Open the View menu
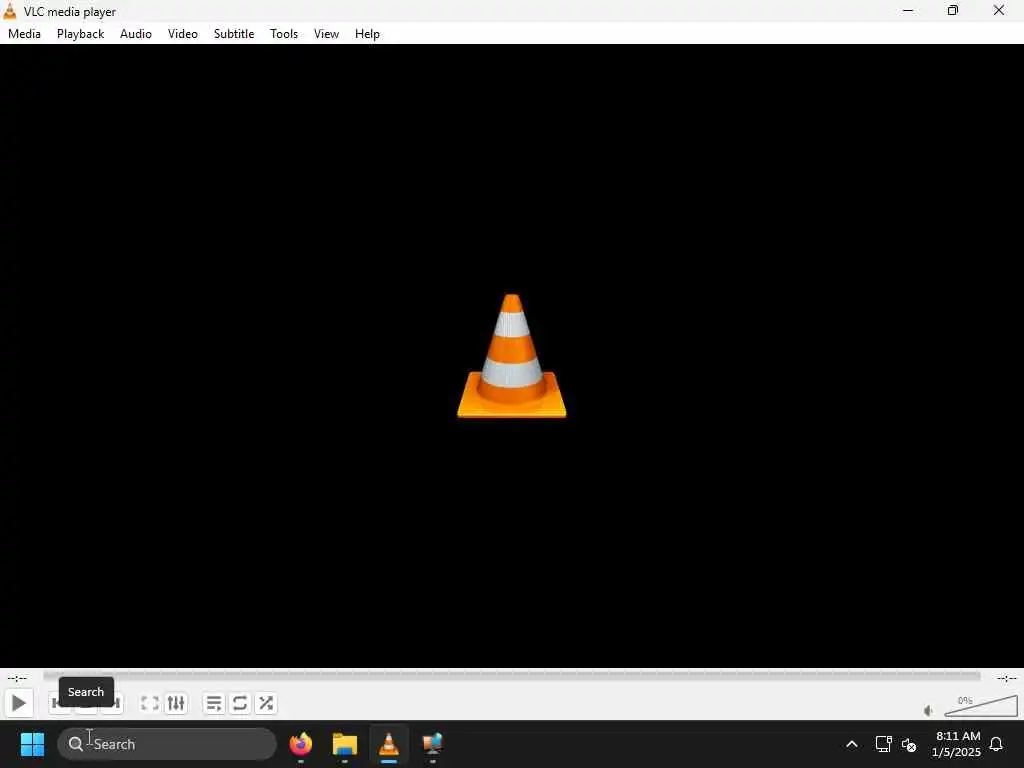 (x=327, y=34)
